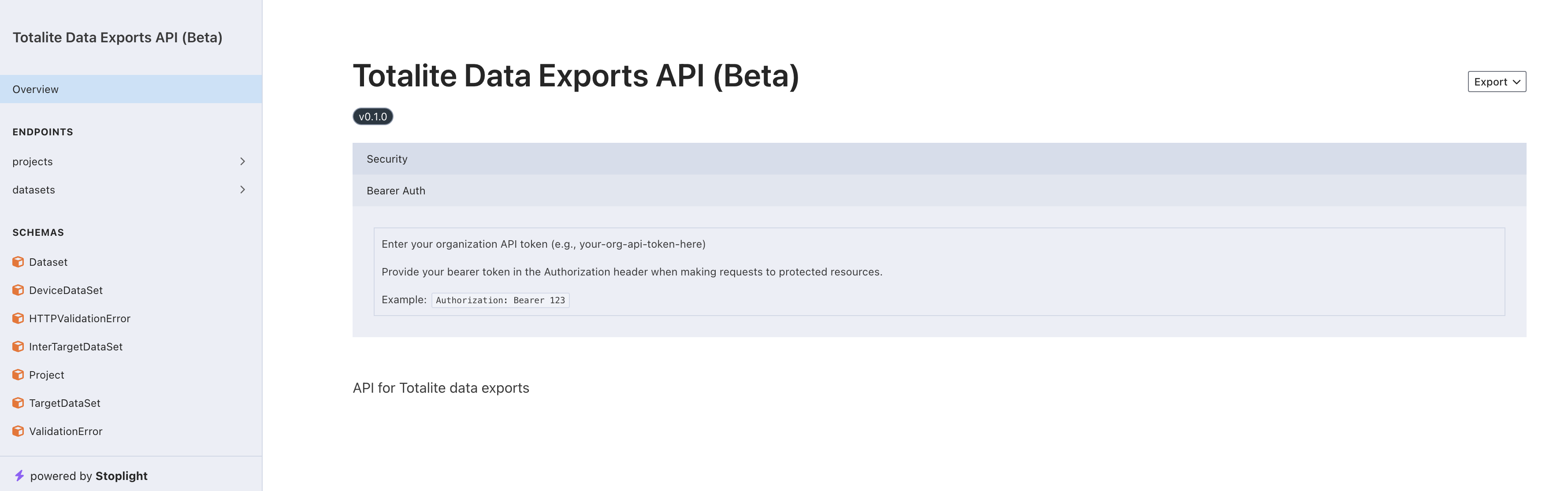Click the sidebar title Totalite Data Exports API

[118, 37]
